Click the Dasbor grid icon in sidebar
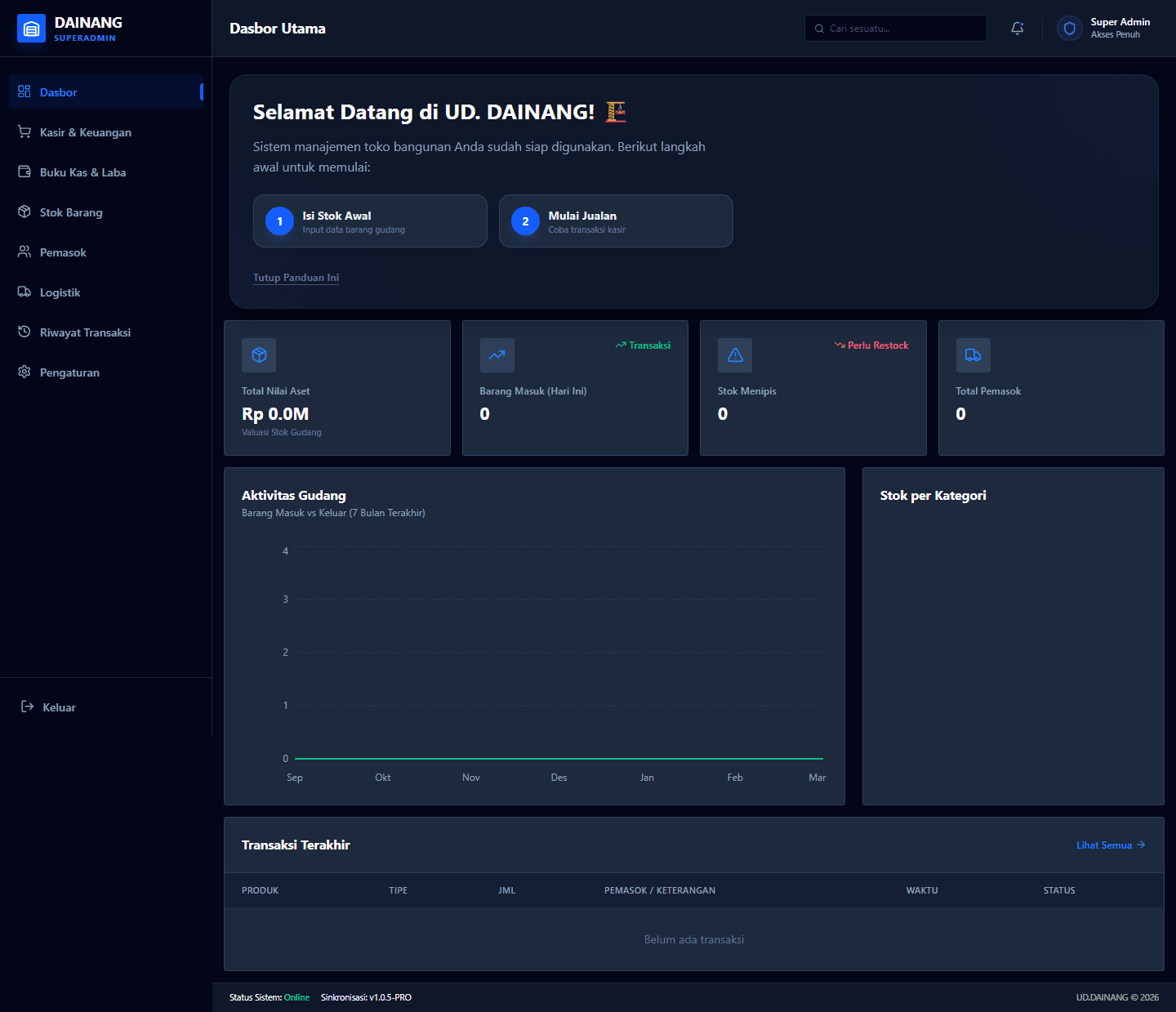This screenshot has height=1012, width=1176. [x=24, y=91]
